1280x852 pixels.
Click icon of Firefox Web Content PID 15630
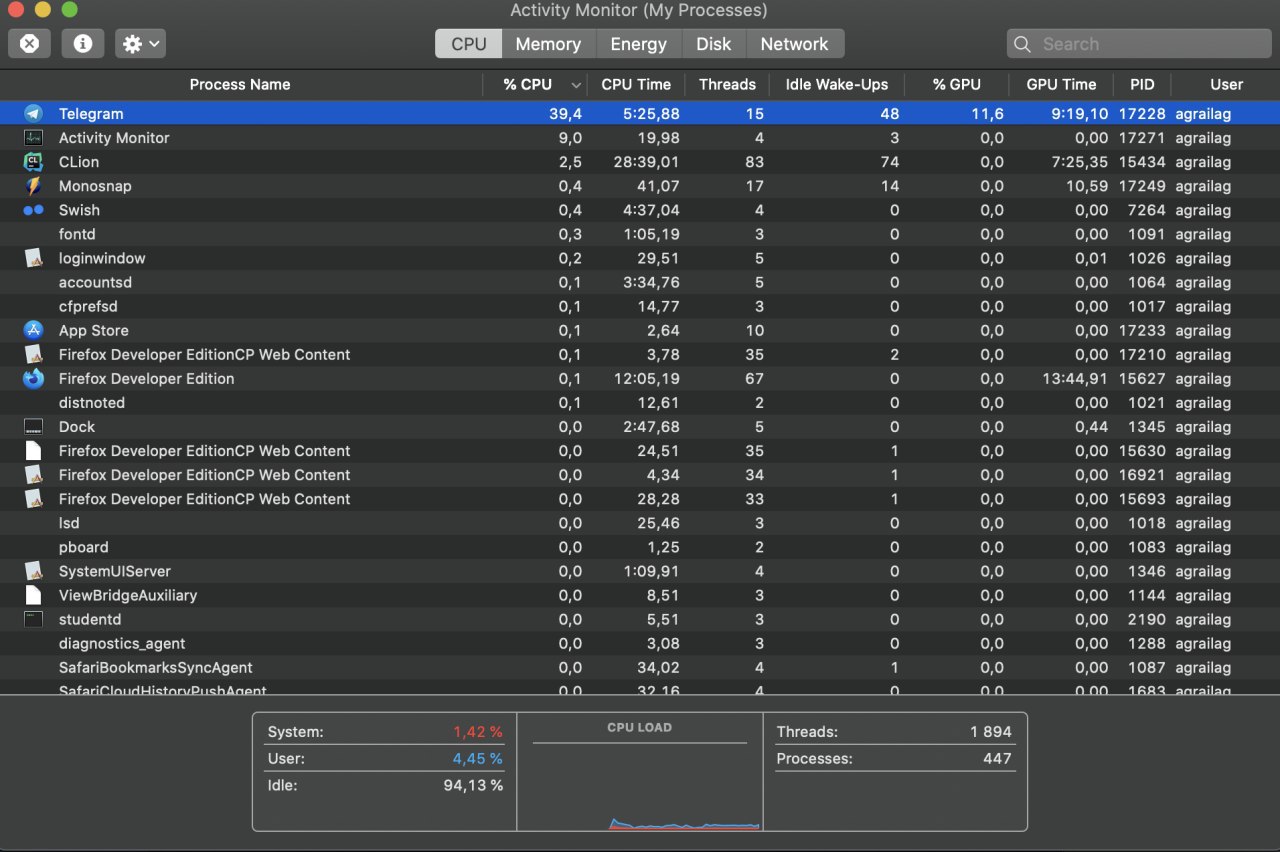pos(34,450)
